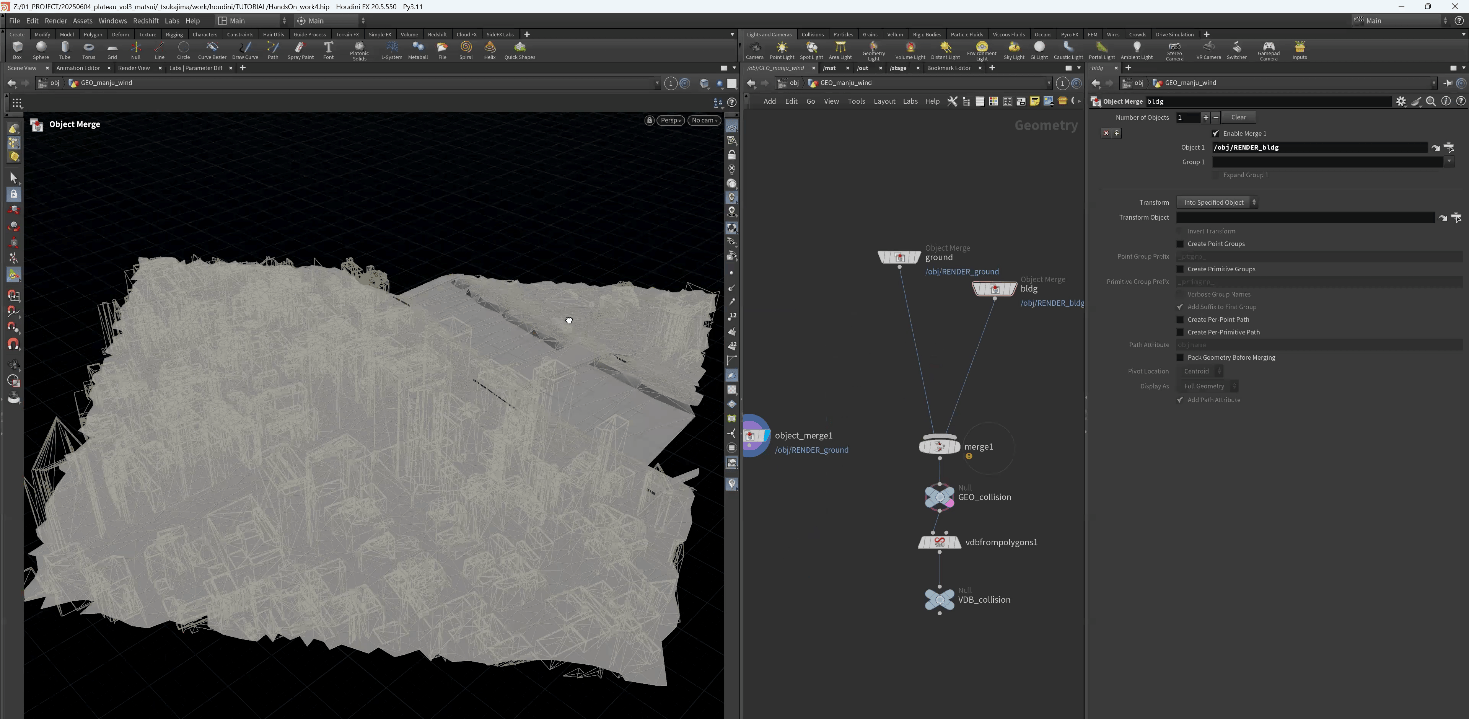Screen dimensions: 1469x719
Task: Check Pack Geometry Before Merging
Action: (x=1180, y=357)
